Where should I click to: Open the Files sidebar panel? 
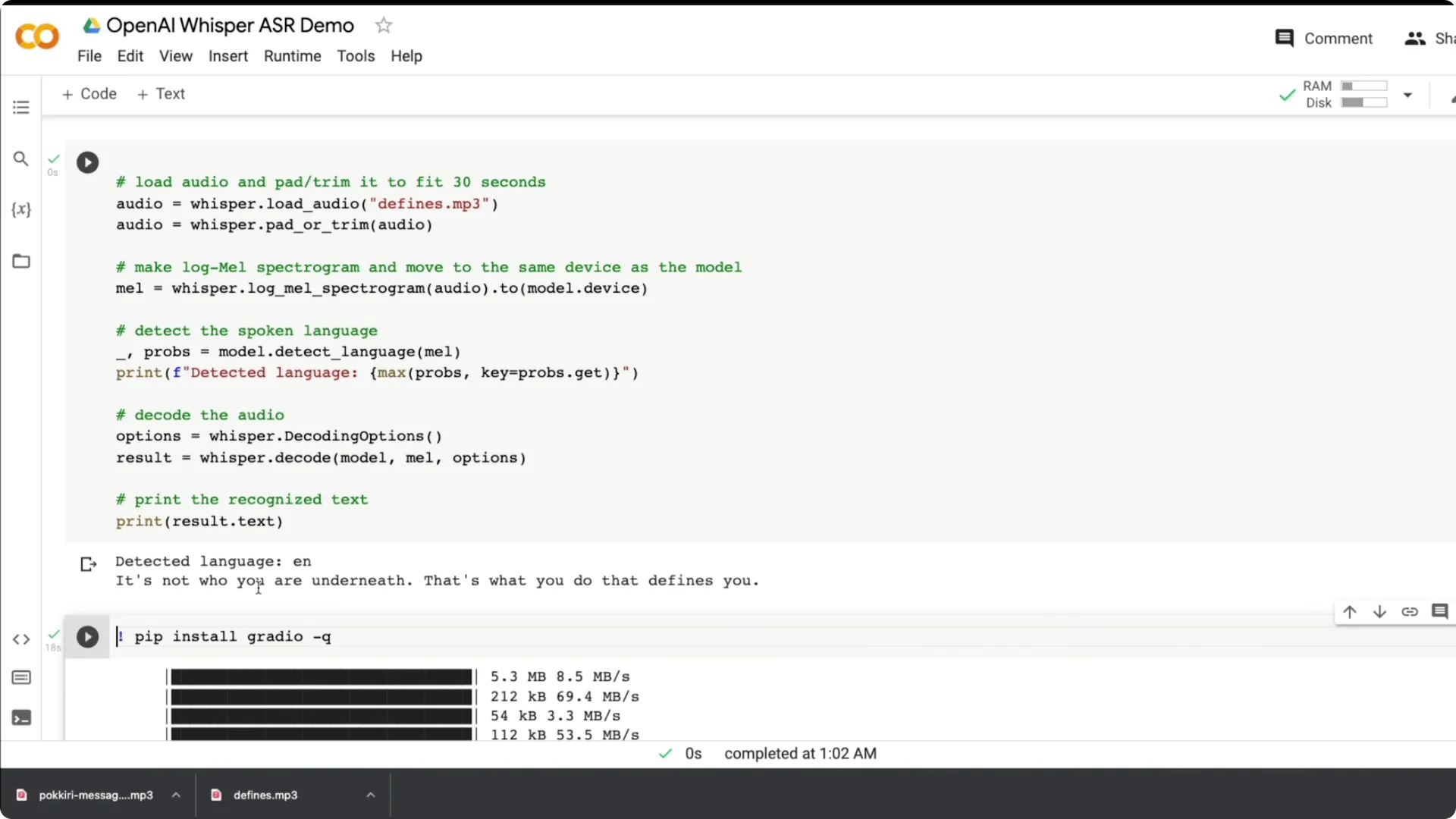[x=20, y=261]
